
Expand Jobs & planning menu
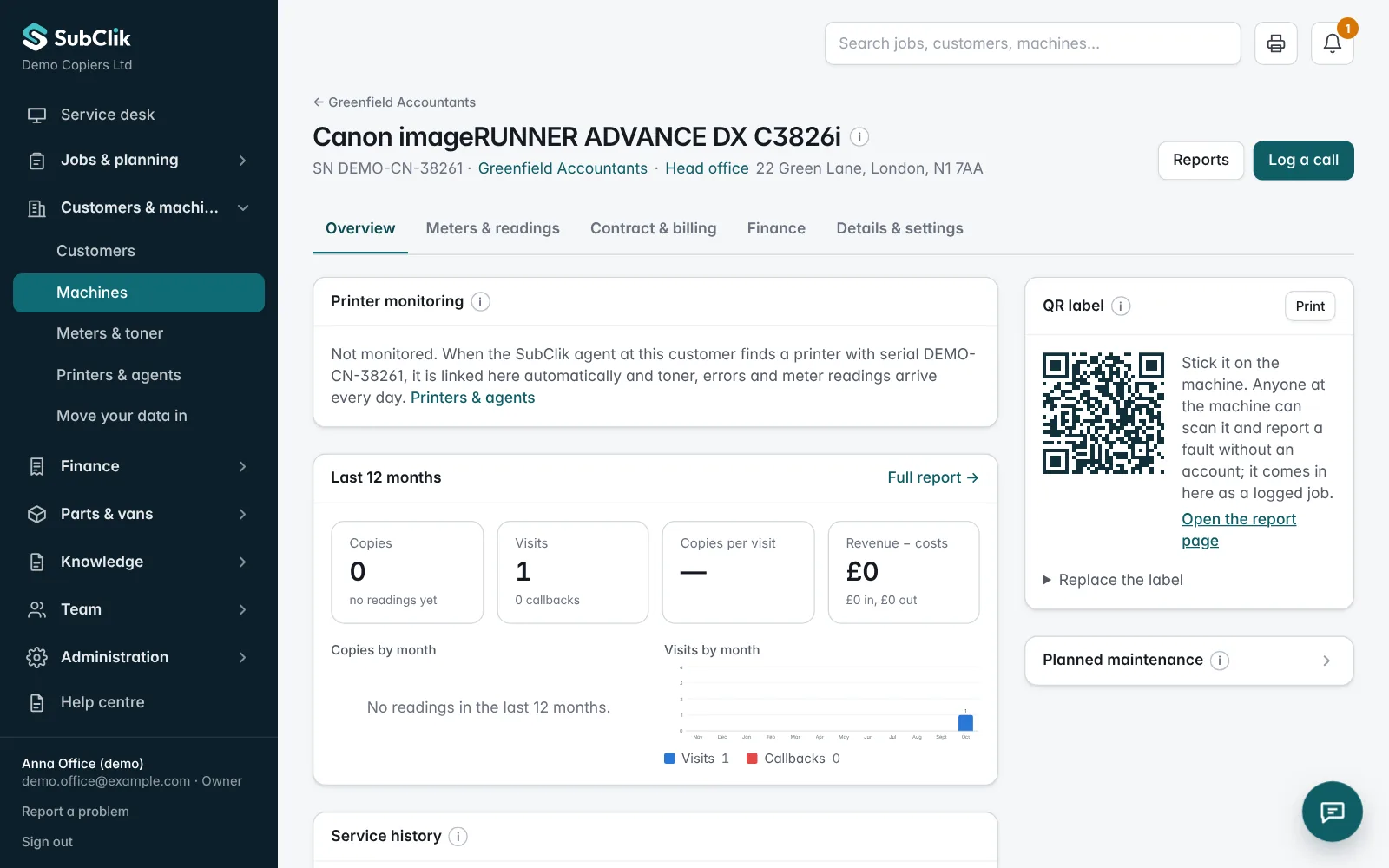(139, 160)
